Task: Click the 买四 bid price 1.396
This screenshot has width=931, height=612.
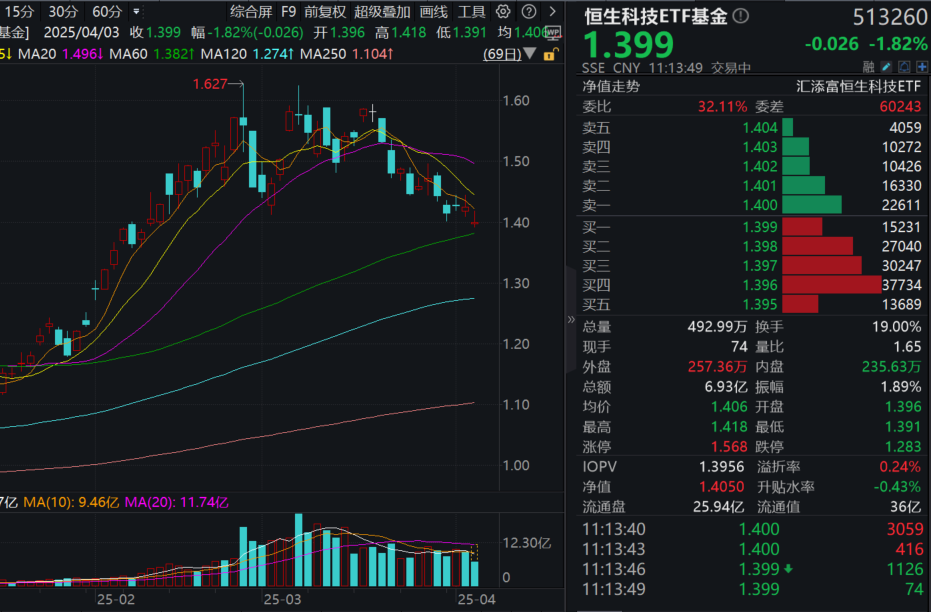Action: pos(760,286)
